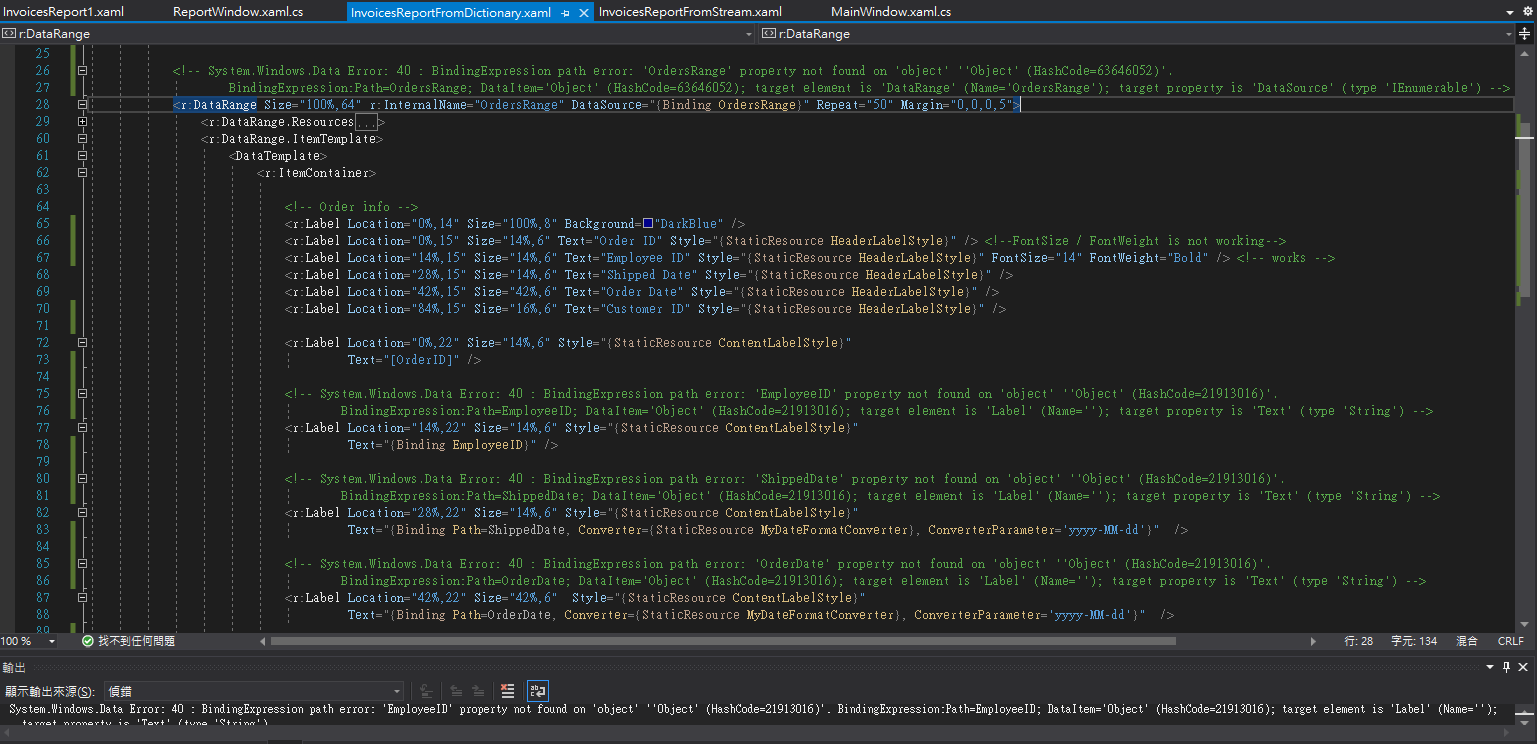Close the InvoicesReportFromDictionary.xaml tab
Viewport: 1537px width, 744px height.
tap(583, 13)
